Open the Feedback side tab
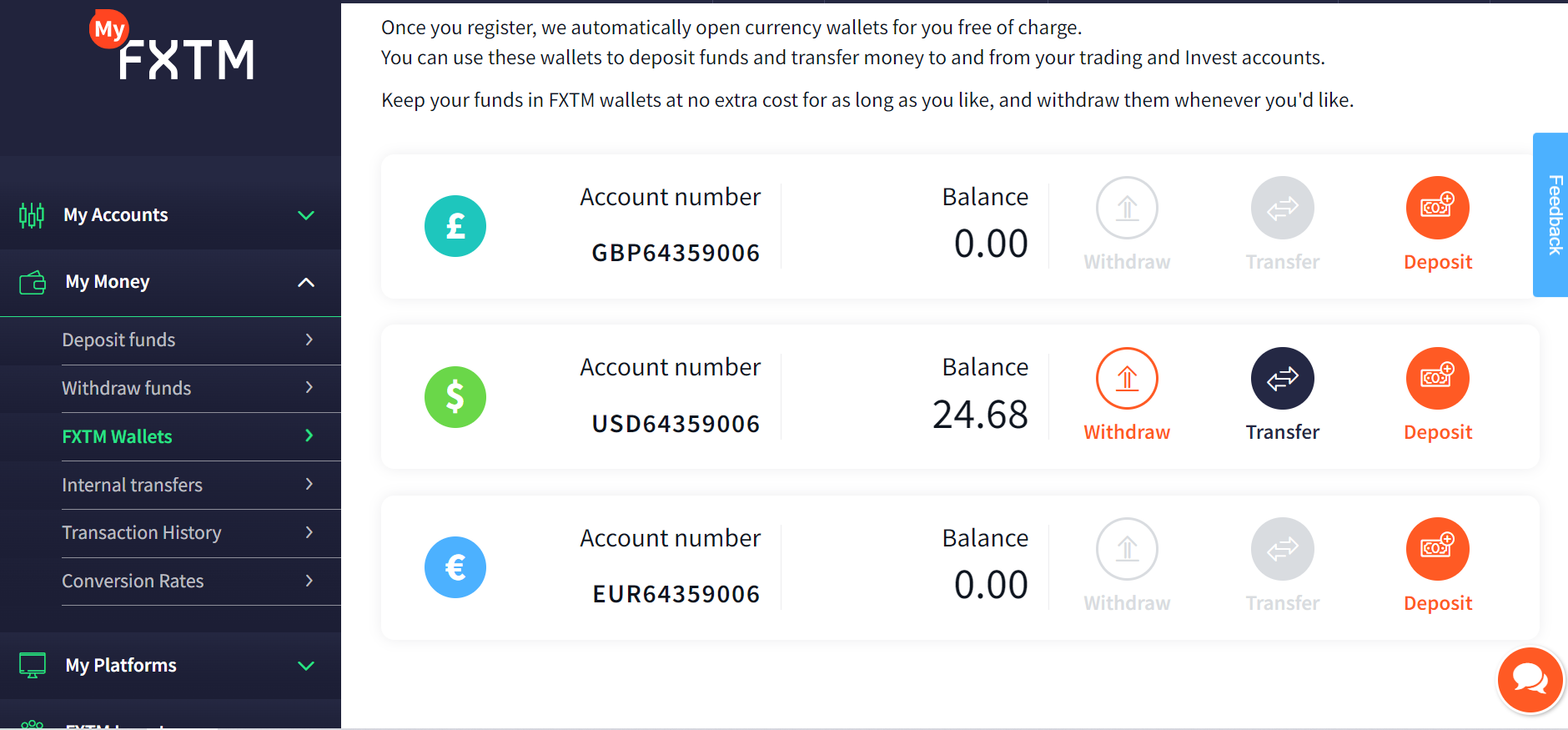 [x=1553, y=214]
